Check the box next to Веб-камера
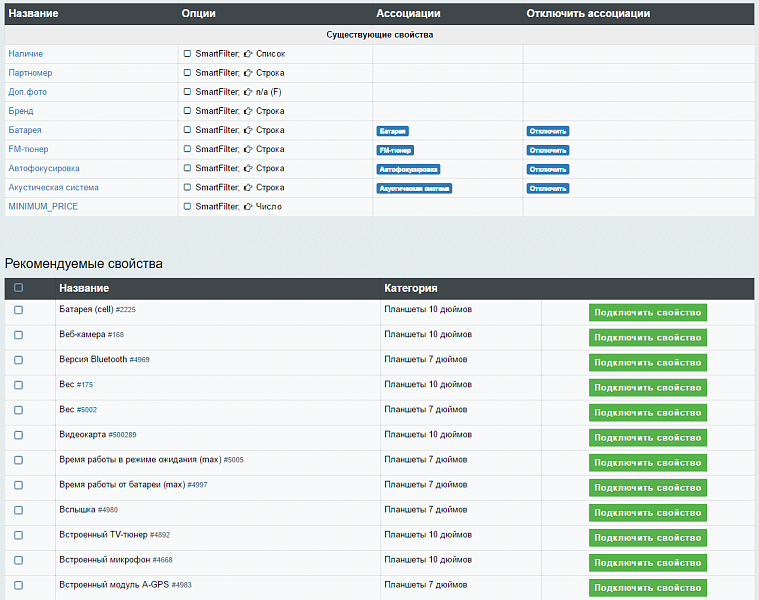The image size is (759, 600). click(x=18, y=335)
